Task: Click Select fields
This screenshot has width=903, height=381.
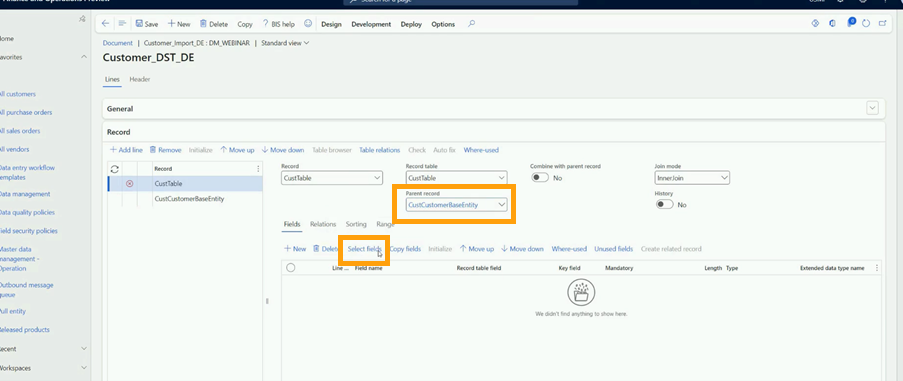Action: (364, 249)
